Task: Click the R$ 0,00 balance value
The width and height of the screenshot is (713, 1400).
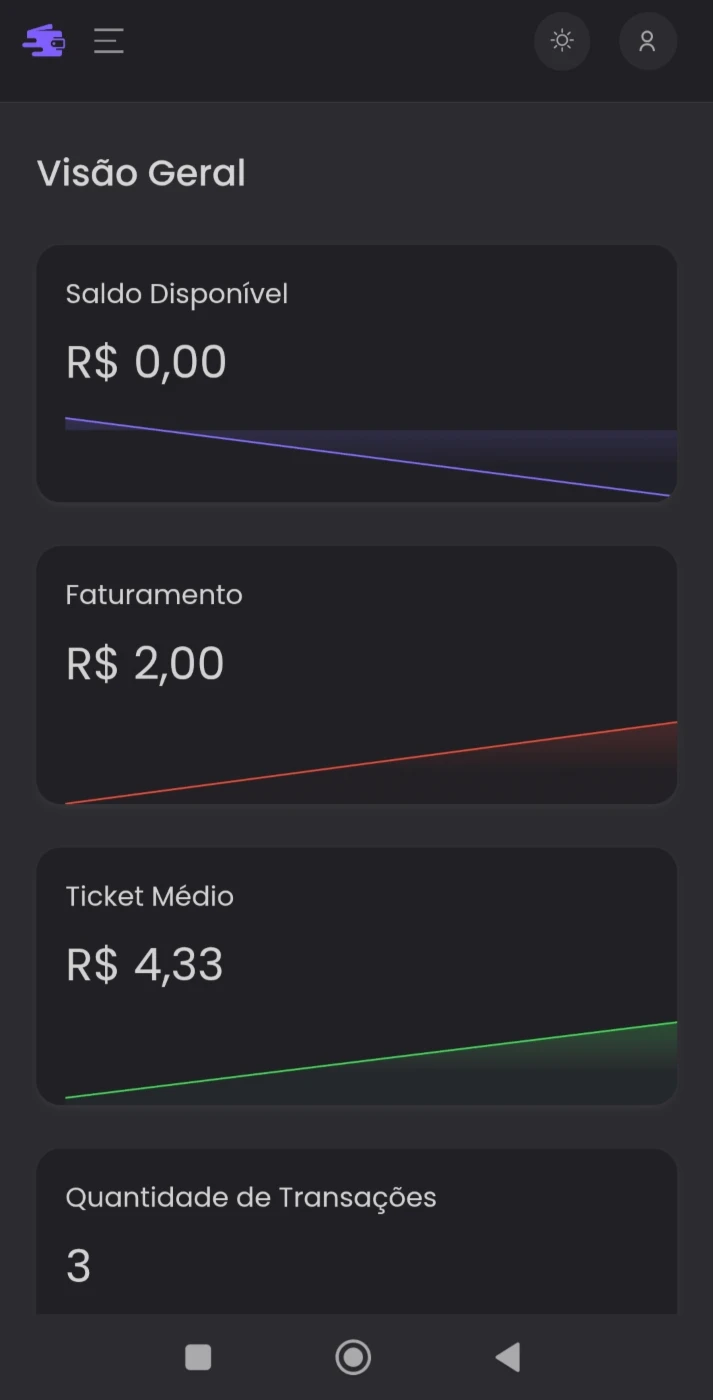Action: coord(146,362)
